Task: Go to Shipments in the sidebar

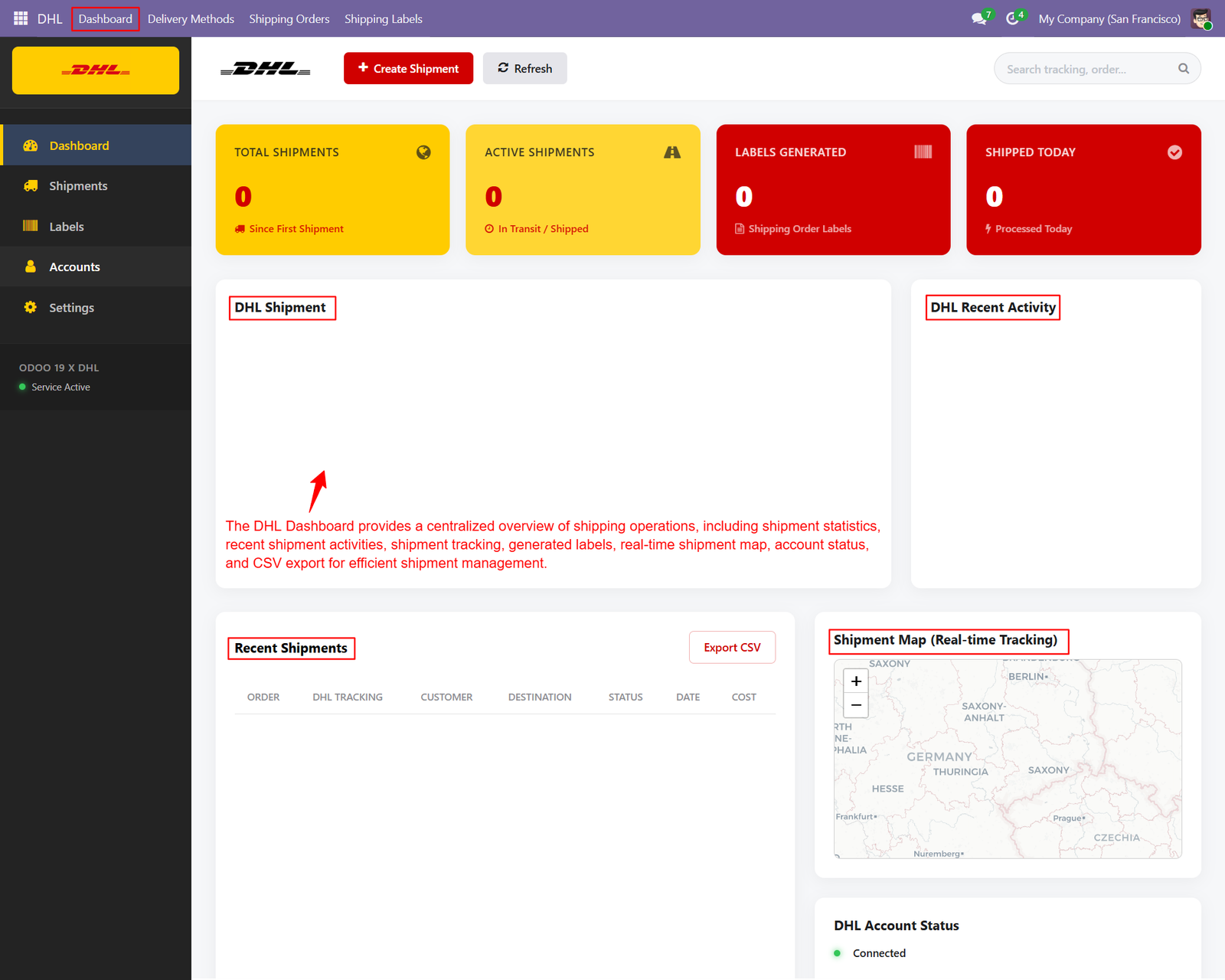Action: tap(96, 186)
